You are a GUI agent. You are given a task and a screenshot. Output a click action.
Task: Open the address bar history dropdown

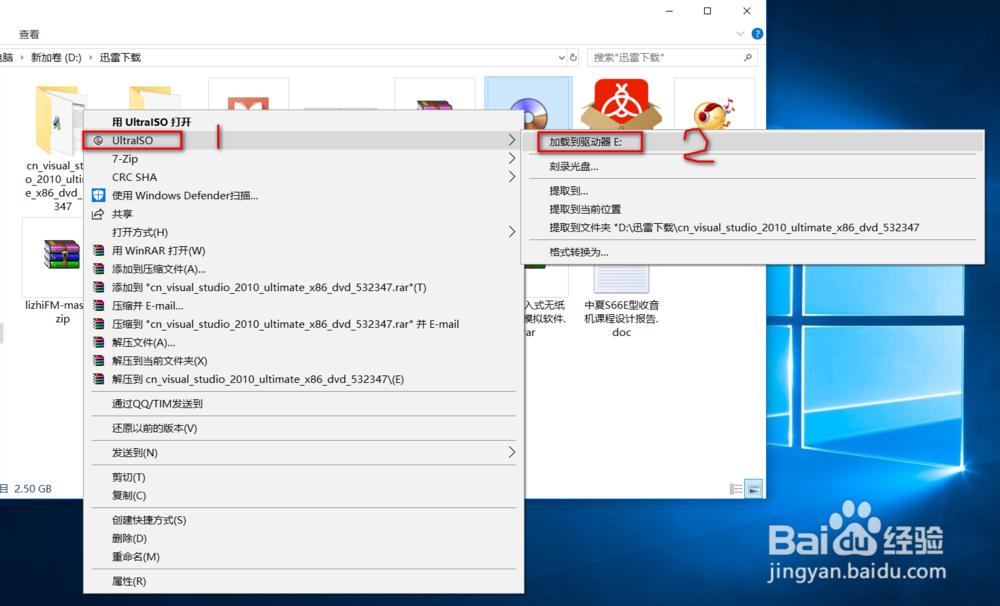(561, 57)
